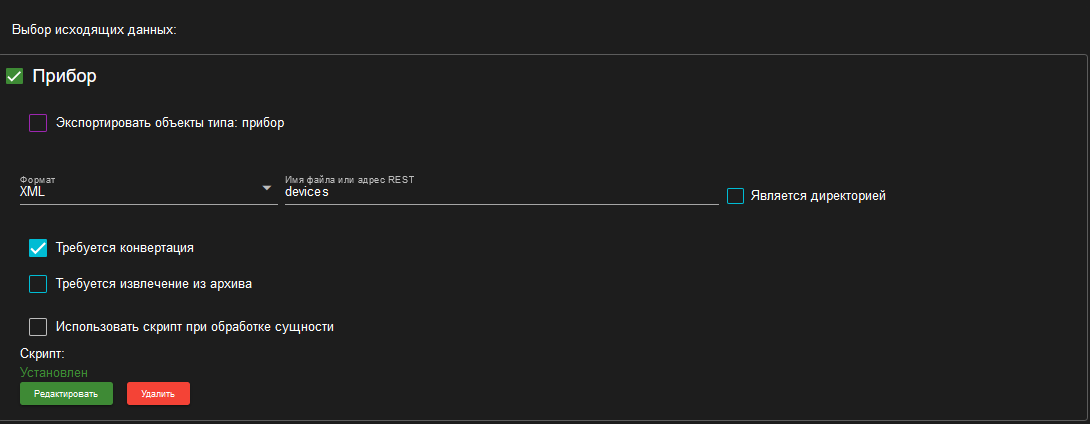Screen dimensions: 1090x424
Task: Click the Прибор section heading text
Action: point(64,76)
